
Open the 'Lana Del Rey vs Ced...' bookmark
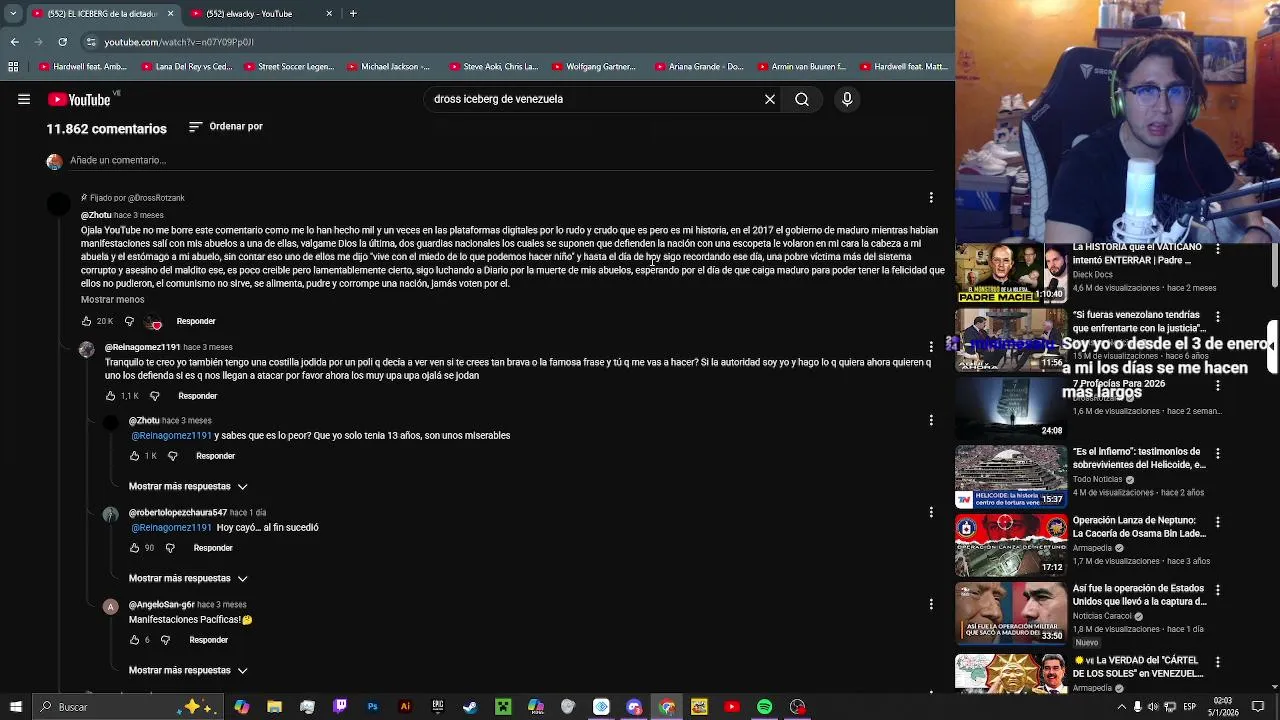(x=187, y=67)
